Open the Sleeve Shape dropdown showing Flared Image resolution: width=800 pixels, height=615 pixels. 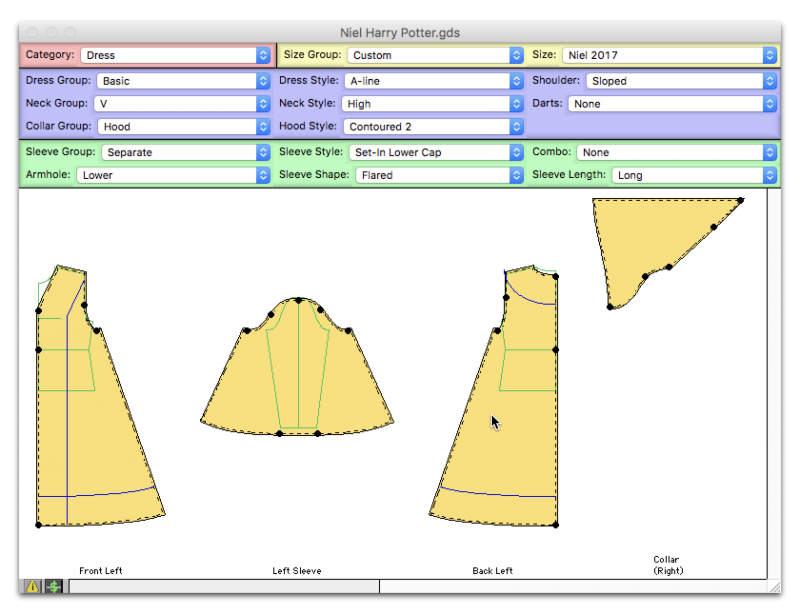(x=439, y=175)
